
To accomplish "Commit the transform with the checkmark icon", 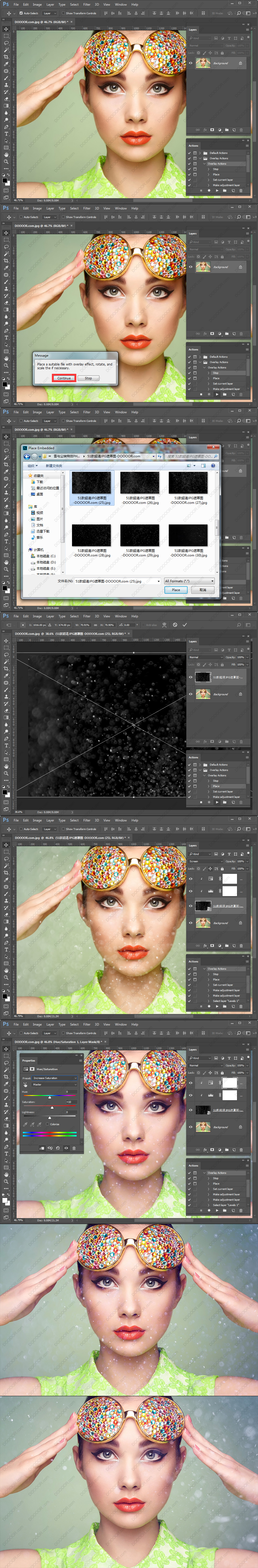I will [x=184, y=625].
